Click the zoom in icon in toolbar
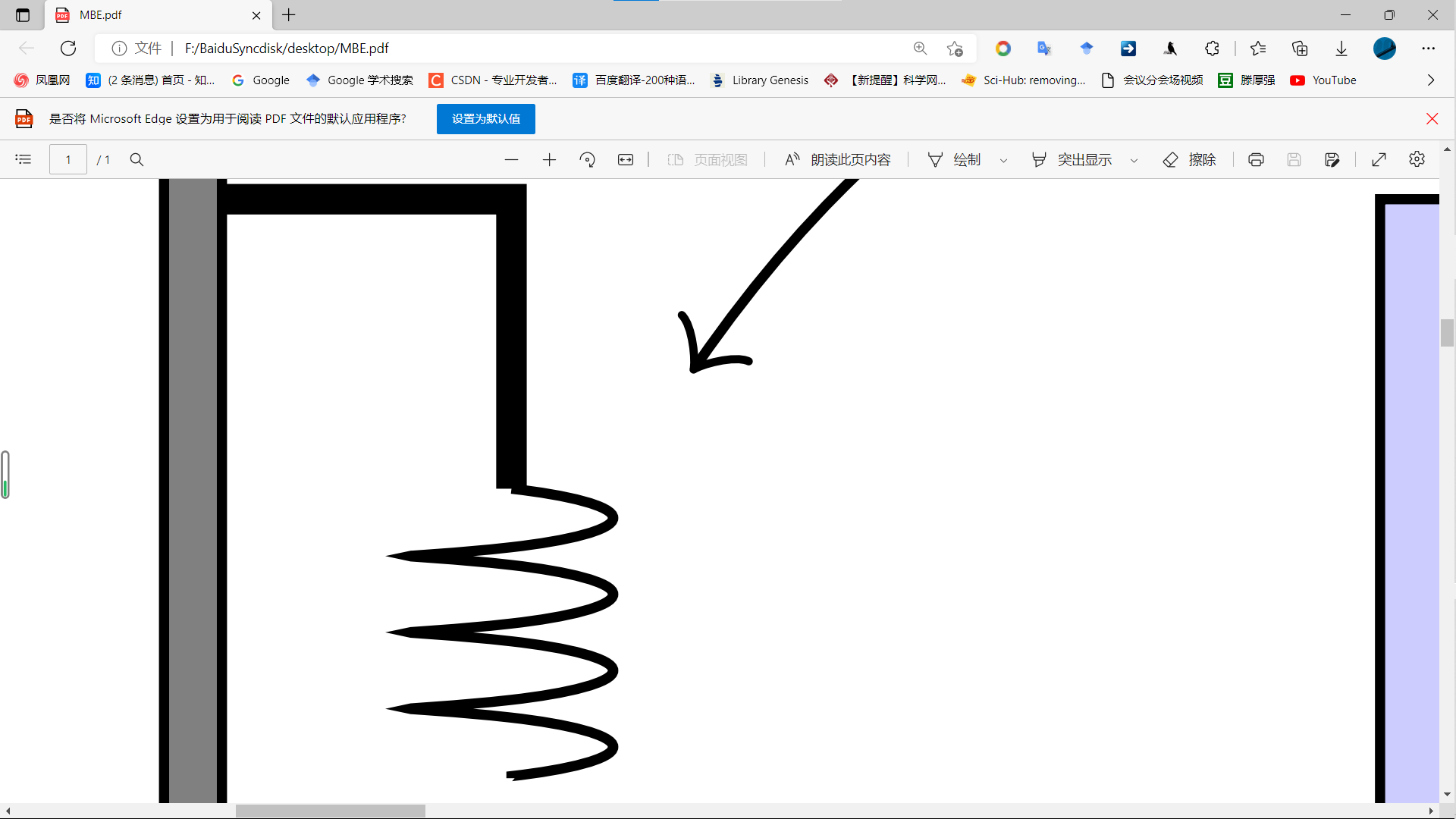This screenshot has width=1456, height=819. coord(549,160)
